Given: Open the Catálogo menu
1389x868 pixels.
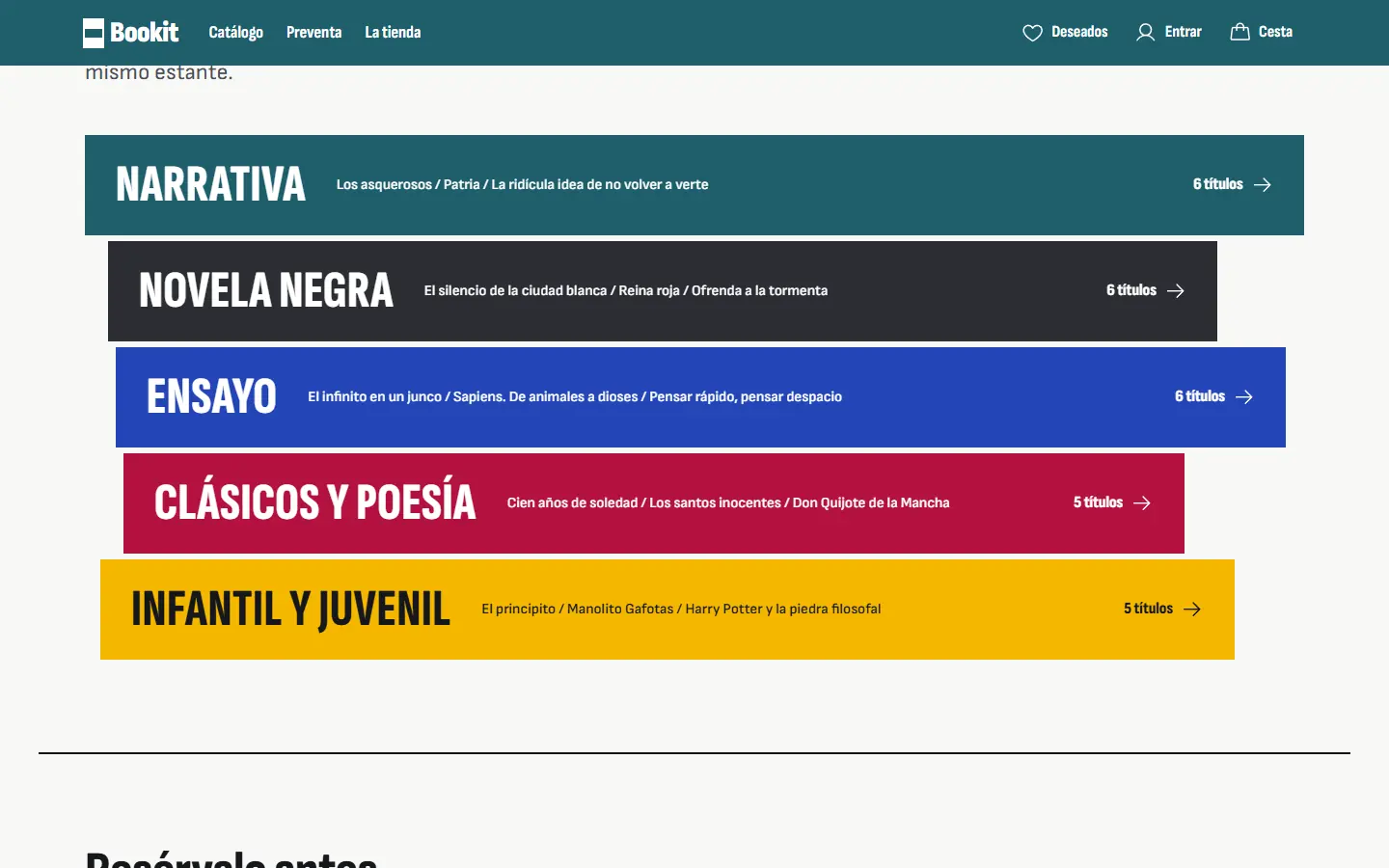Looking at the screenshot, I should (x=235, y=33).
